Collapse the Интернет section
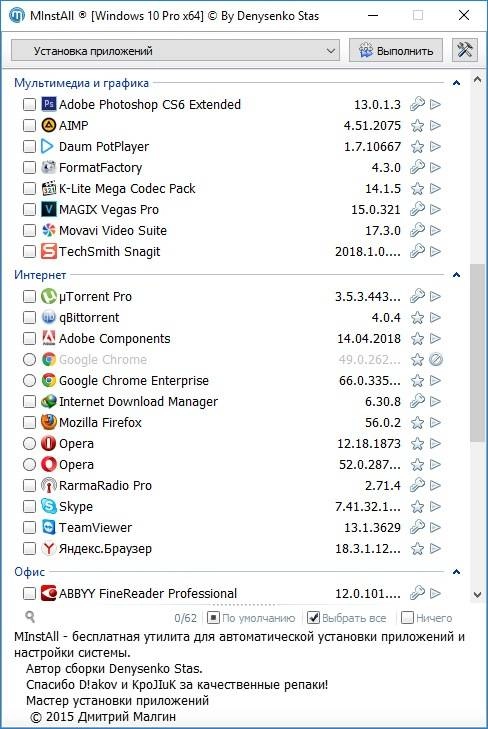 tap(456, 275)
